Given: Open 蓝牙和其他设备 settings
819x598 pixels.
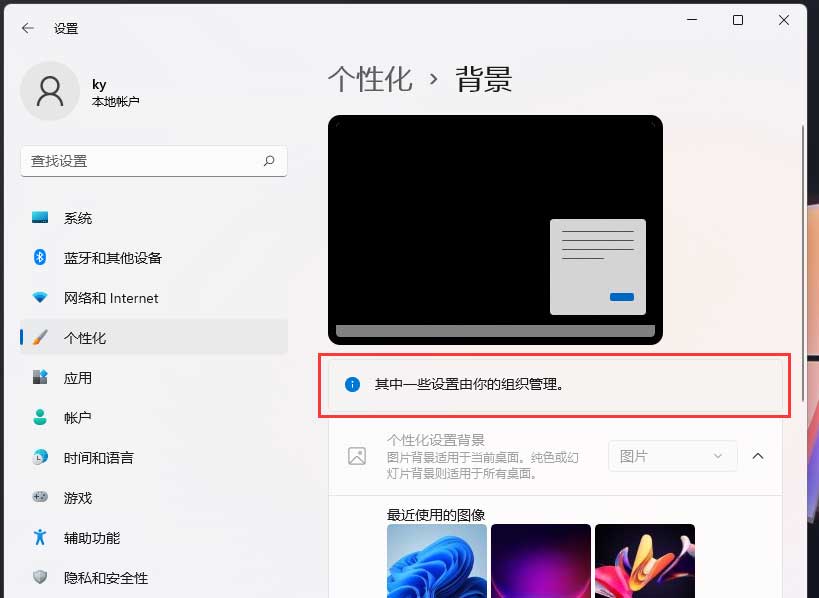Looking at the screenshot, I should [112, 258].
